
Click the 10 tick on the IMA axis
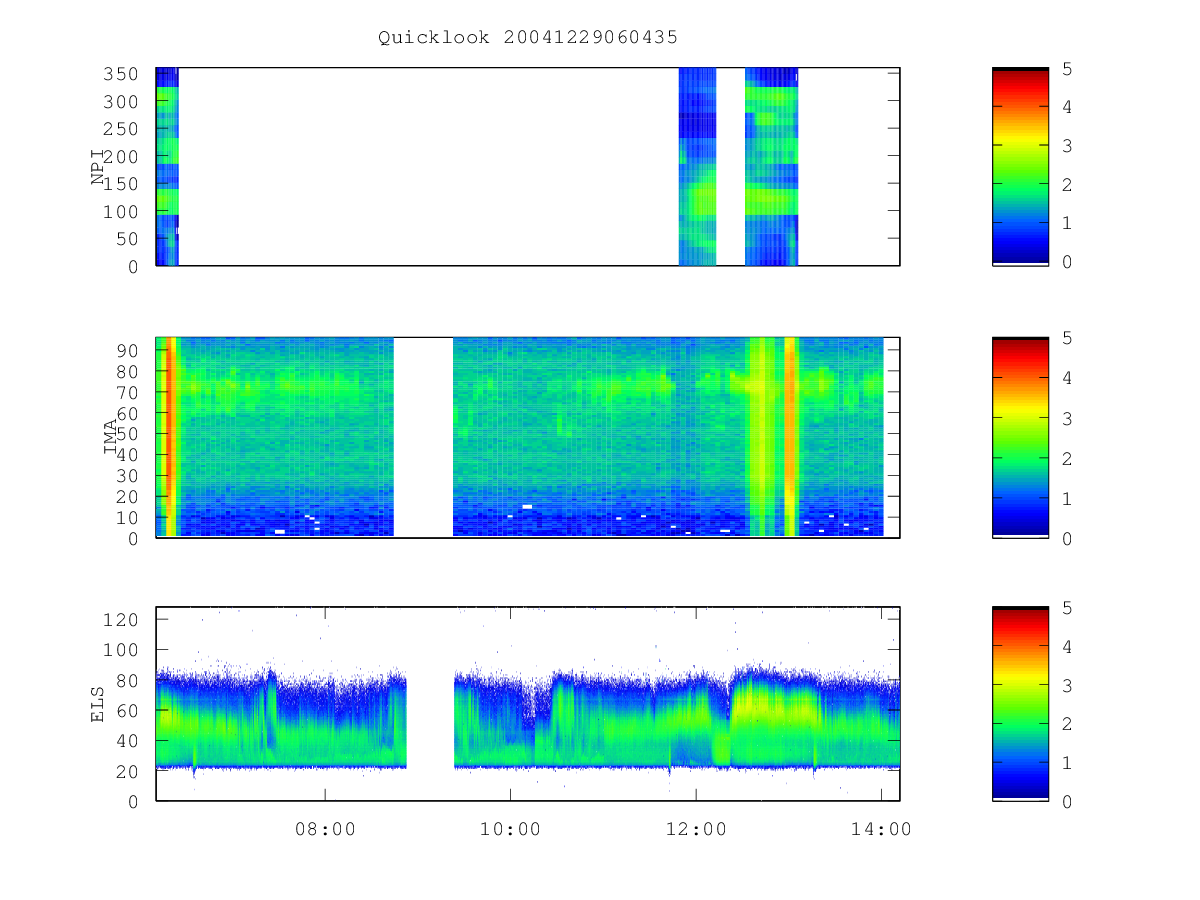(x=127, y=517)
